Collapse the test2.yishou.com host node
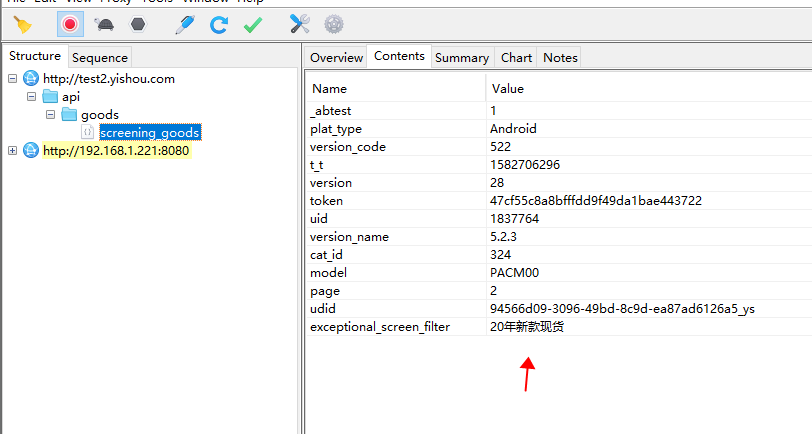The height and width of the screenshot is (434, 812). coord(12,79)
